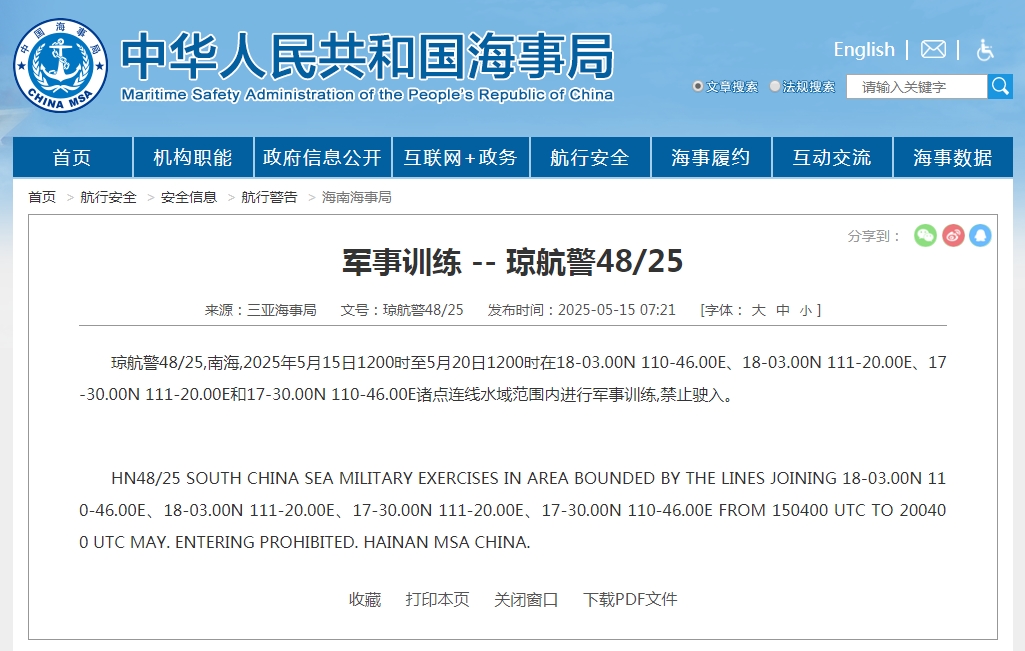Open the 航行安全 navigation menu
The image size is (1025, 651).
[590, 158]
